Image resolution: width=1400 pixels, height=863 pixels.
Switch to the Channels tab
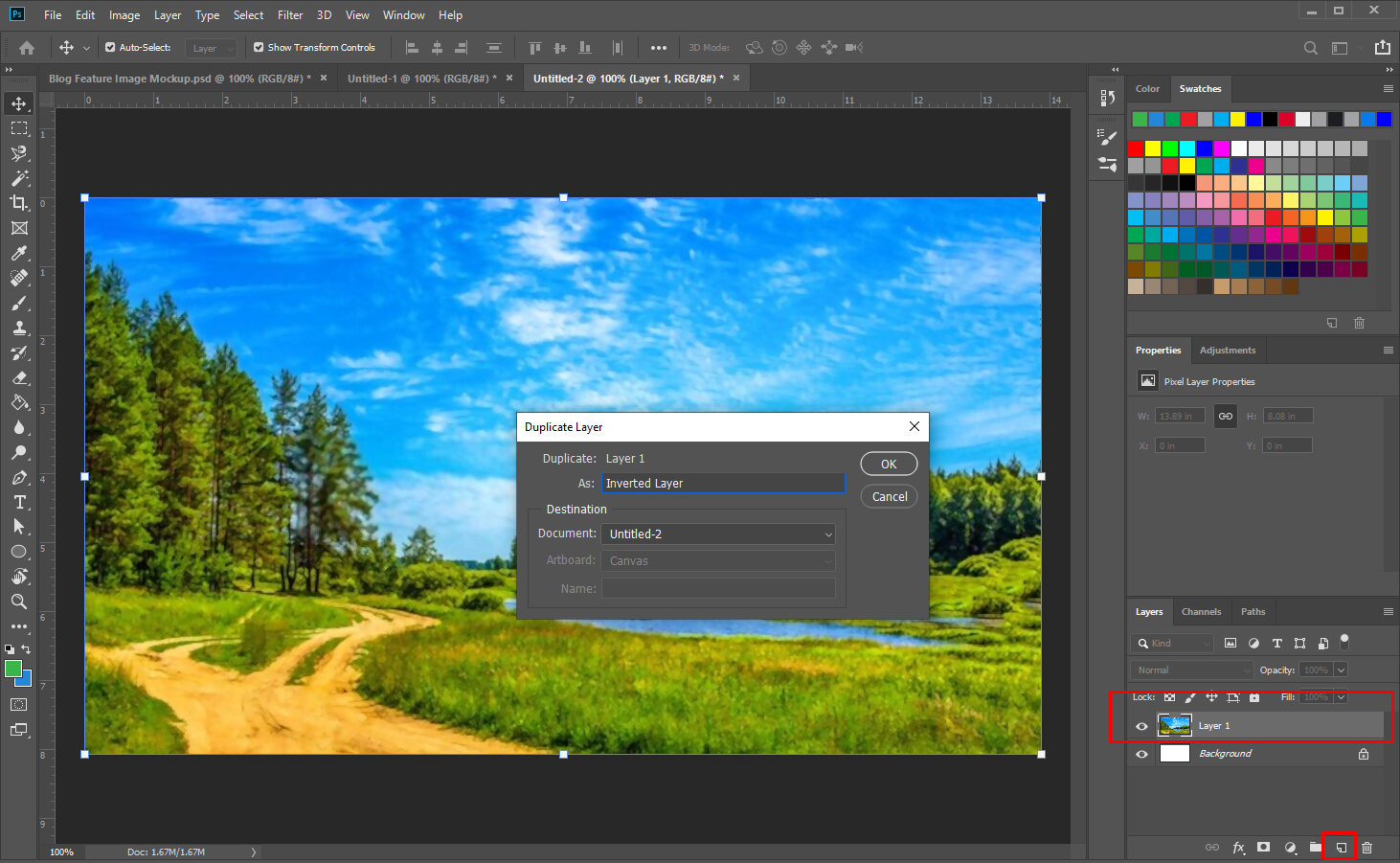point(1201,611)
